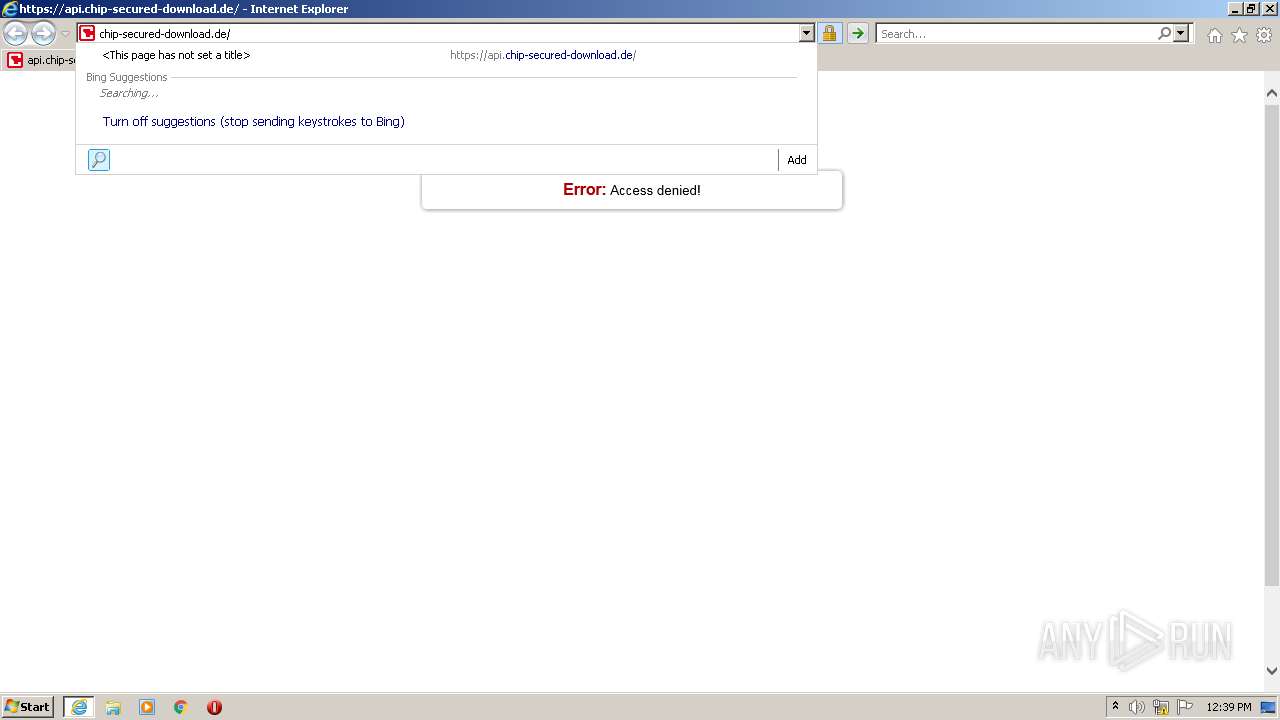1280x720 pixels.
Task: Click the green Go arrow button
Action: click(x=857, y=33)
